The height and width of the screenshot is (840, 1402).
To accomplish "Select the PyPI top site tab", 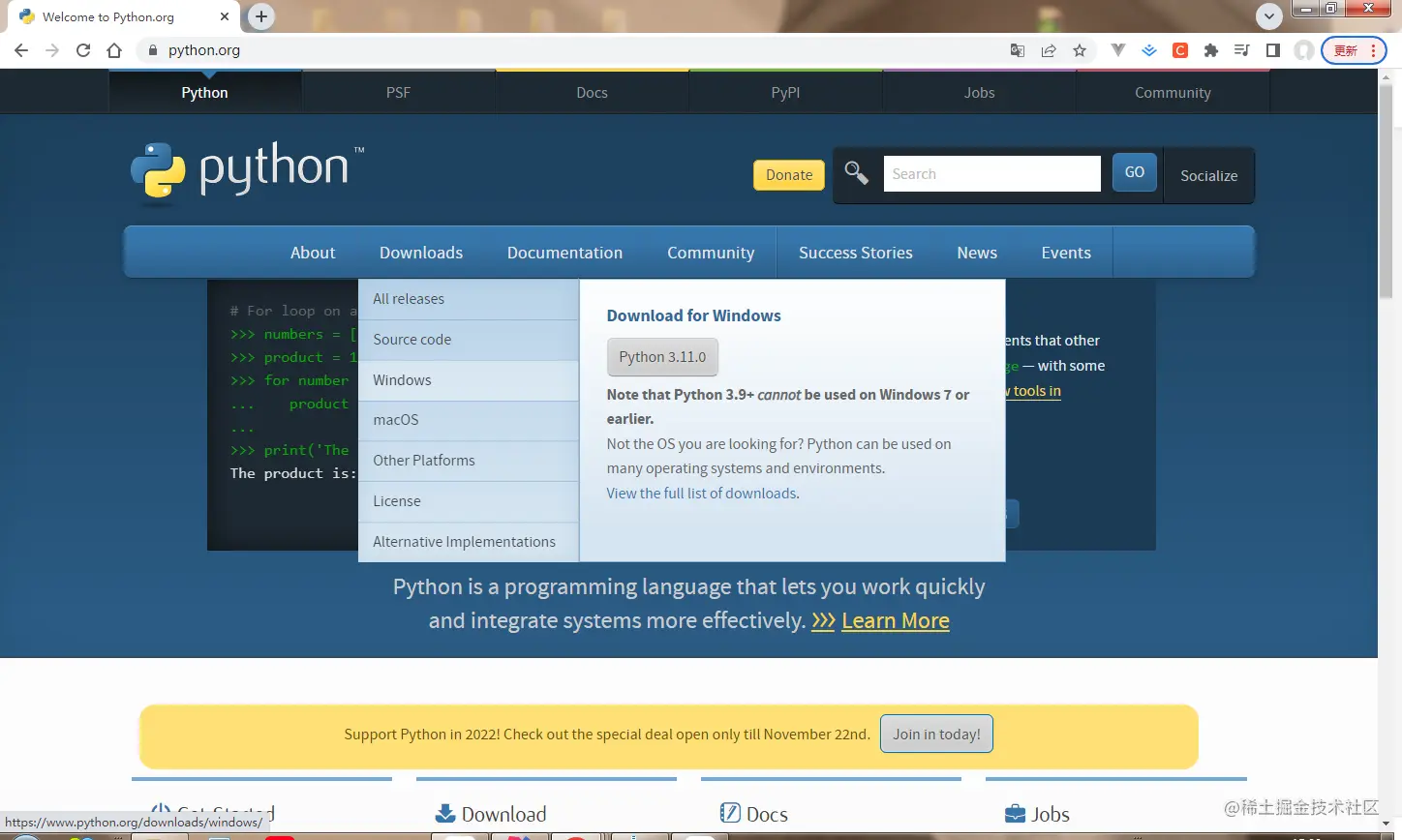I will pyautogui.click(x=785, y=92).
